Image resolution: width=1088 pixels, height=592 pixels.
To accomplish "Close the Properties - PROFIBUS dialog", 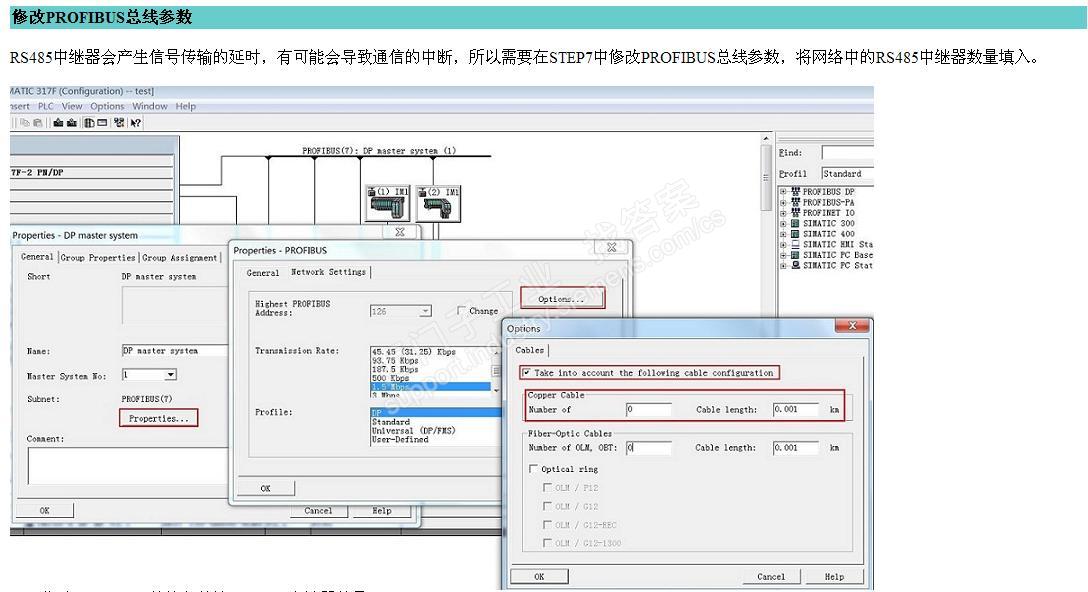I will (611, 247).
